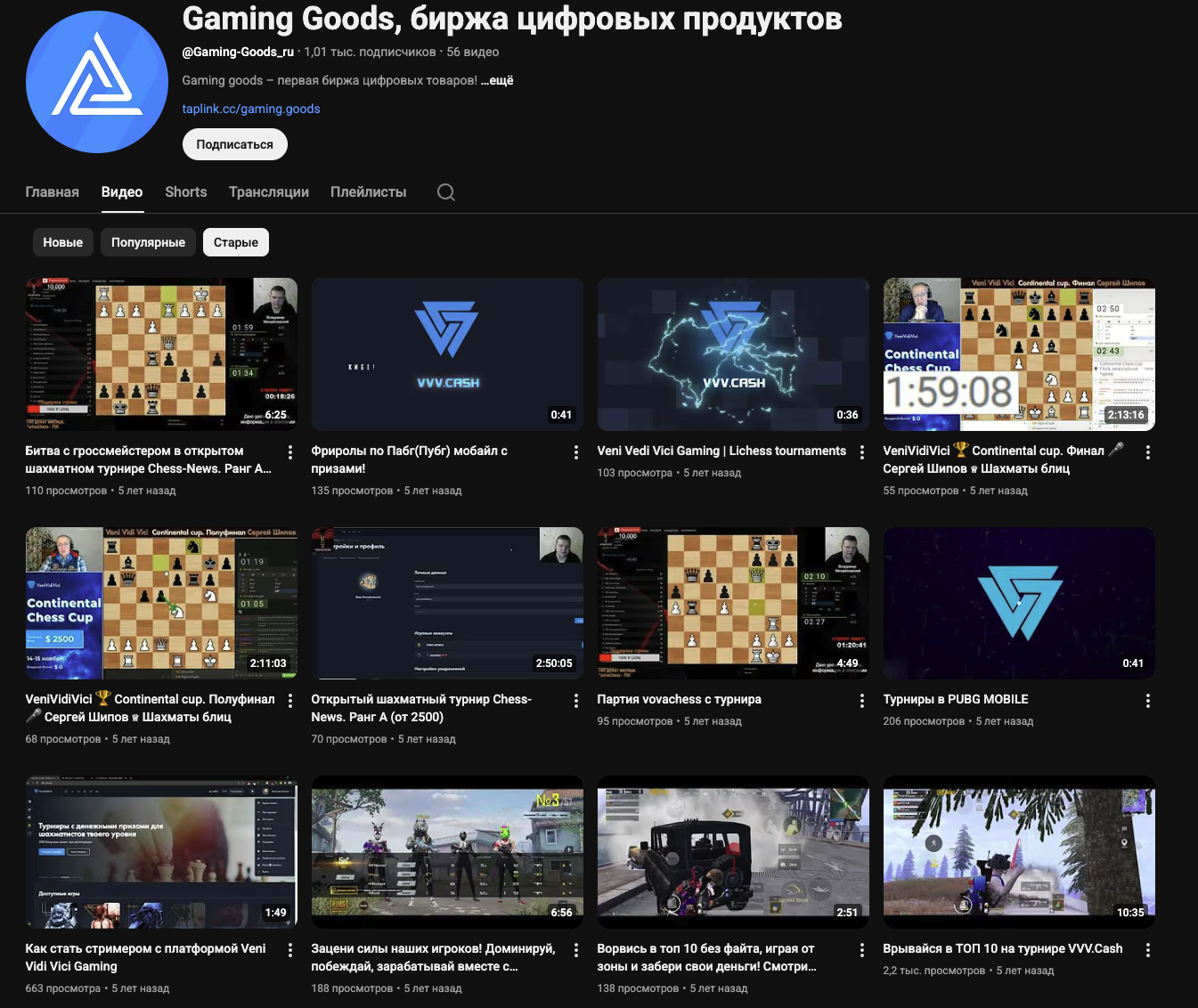1198x1008 pixels.
Task: Switch to the 'Shorts' tab
Action: [185, 192]
